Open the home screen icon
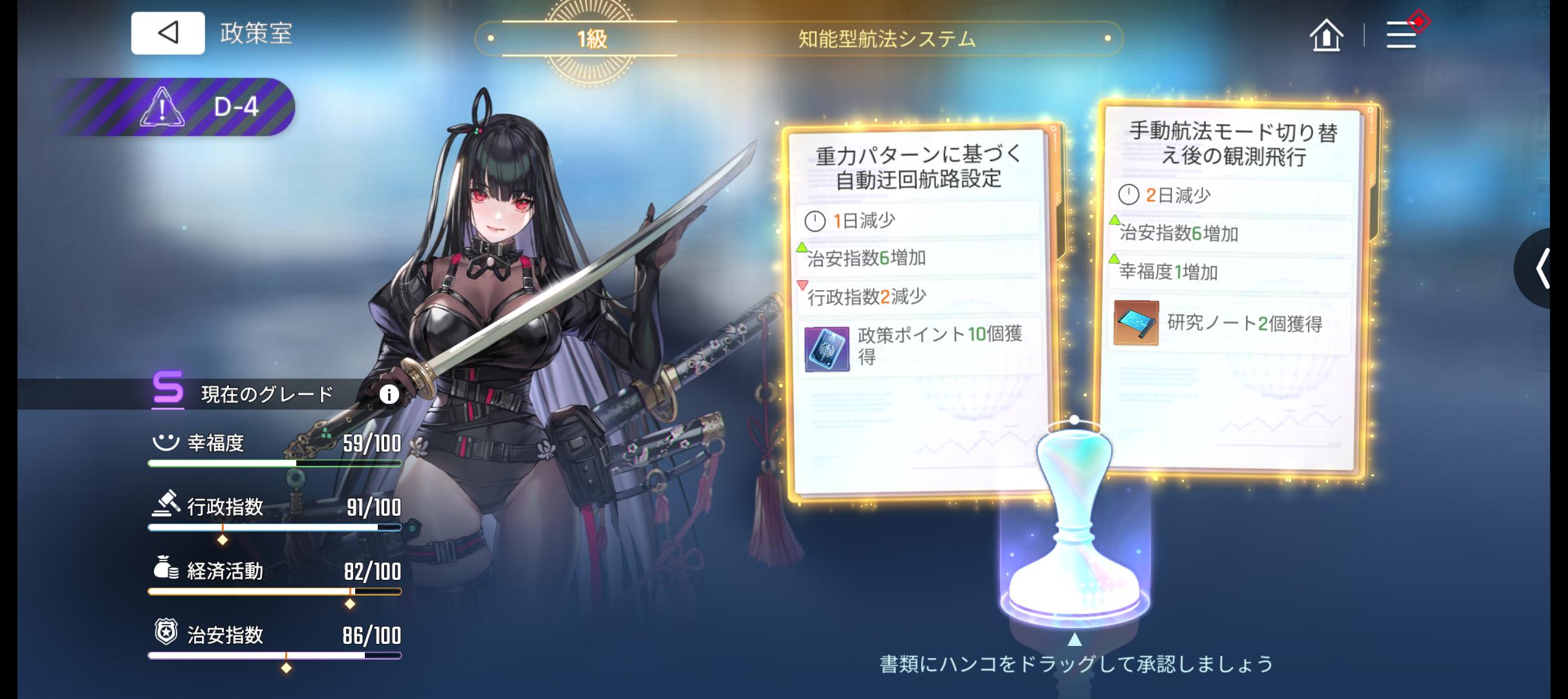 coord(1327,34)
